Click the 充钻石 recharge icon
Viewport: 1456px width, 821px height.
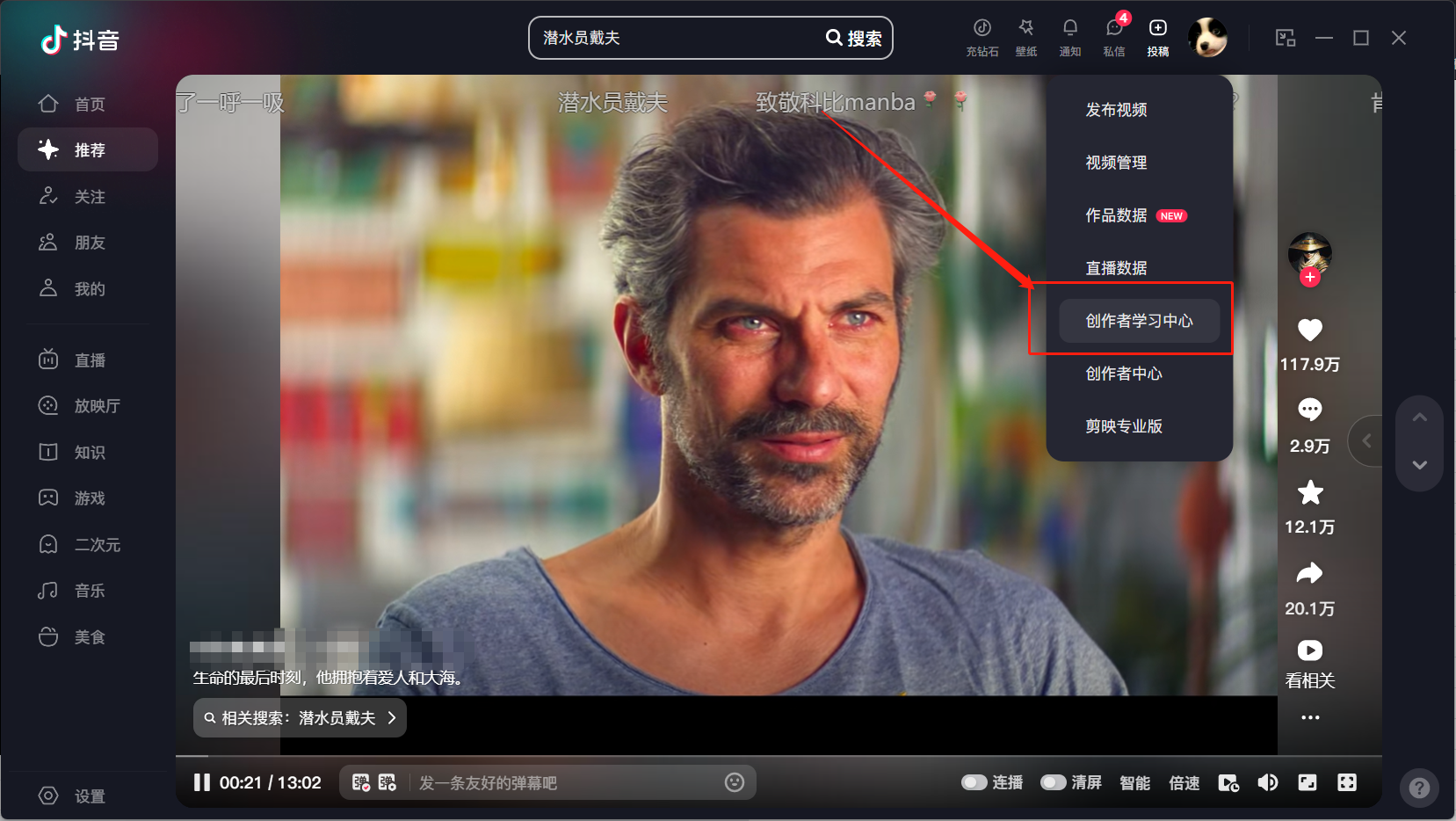(x=982, y=30)
